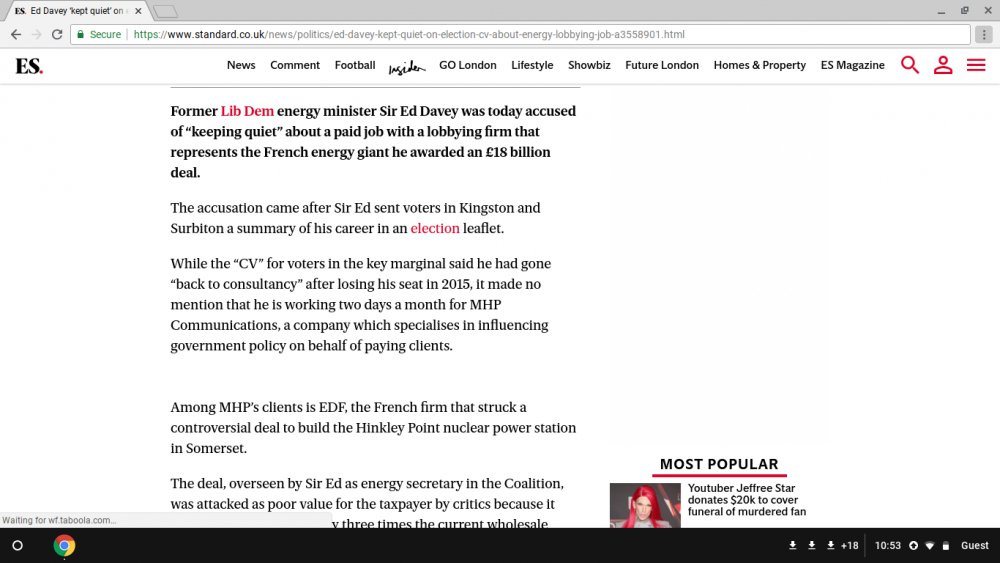Click the Wi-Fi status icon in the tray

tap(930, 546)
